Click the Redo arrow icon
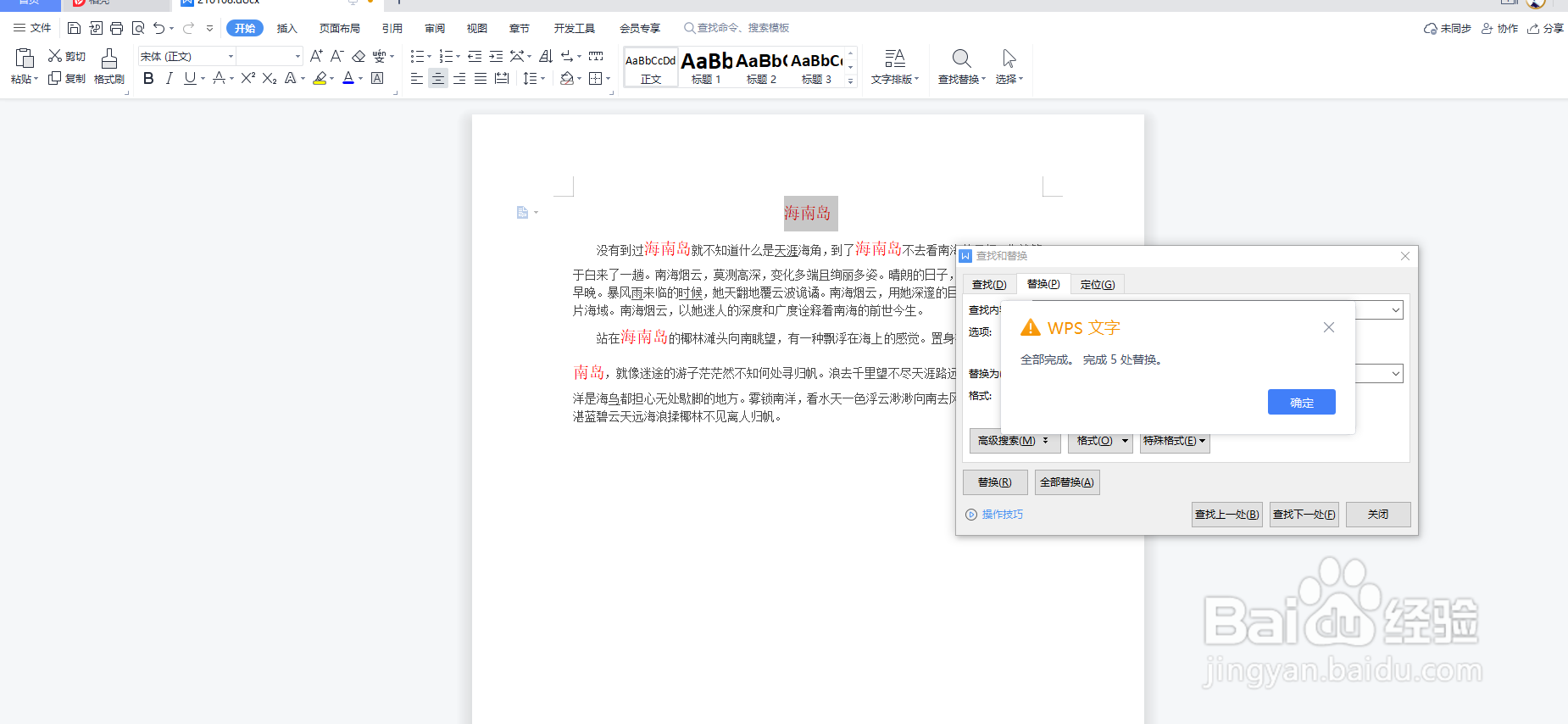Viewport: 1568px width, 724px height. click(x=188, y=28)
